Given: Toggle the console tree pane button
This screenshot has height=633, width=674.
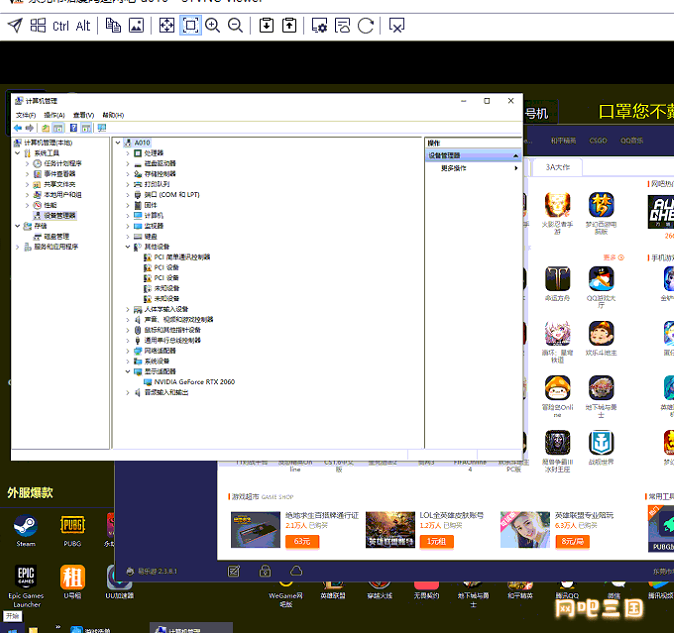Looking at the screenshot, I should pos(58,128).
